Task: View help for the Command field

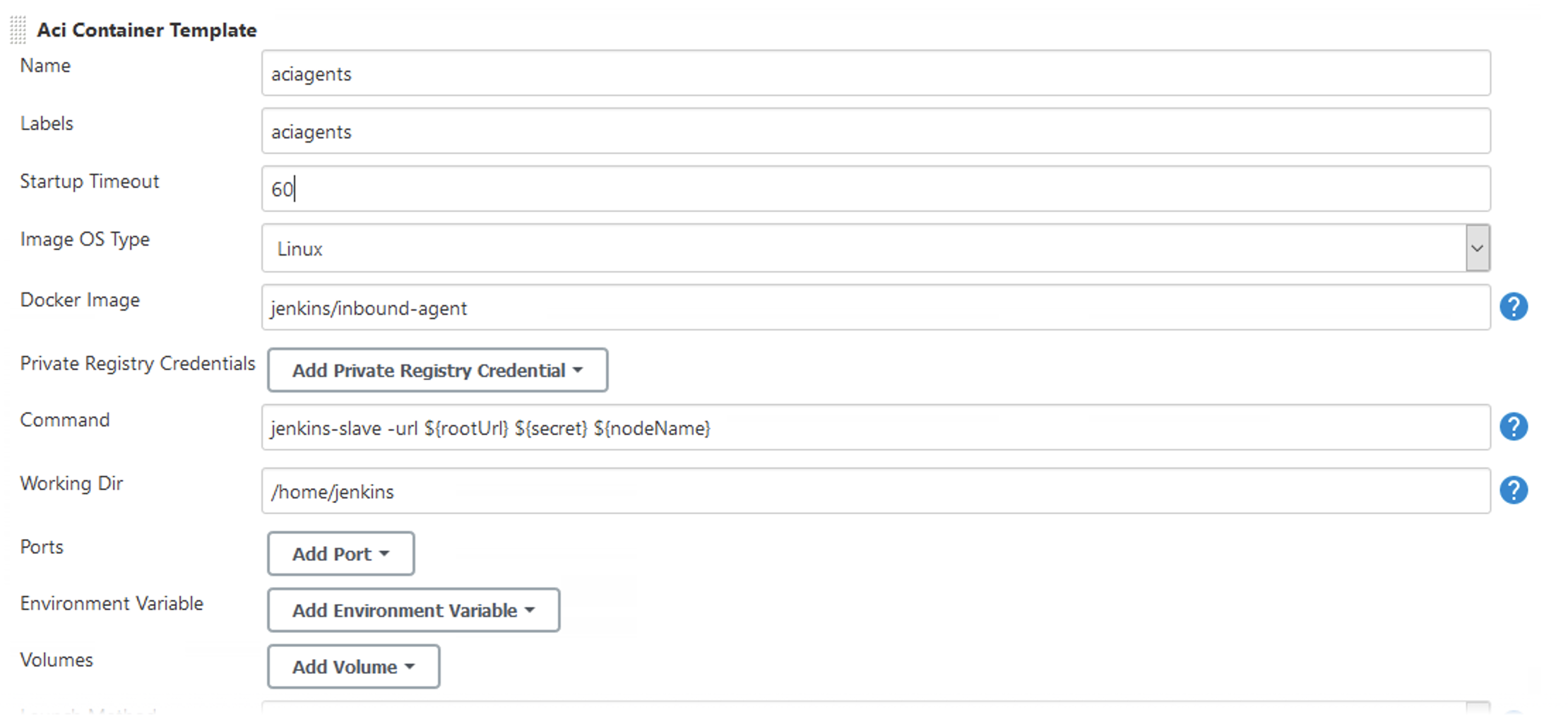Action: coord(1514,427)
